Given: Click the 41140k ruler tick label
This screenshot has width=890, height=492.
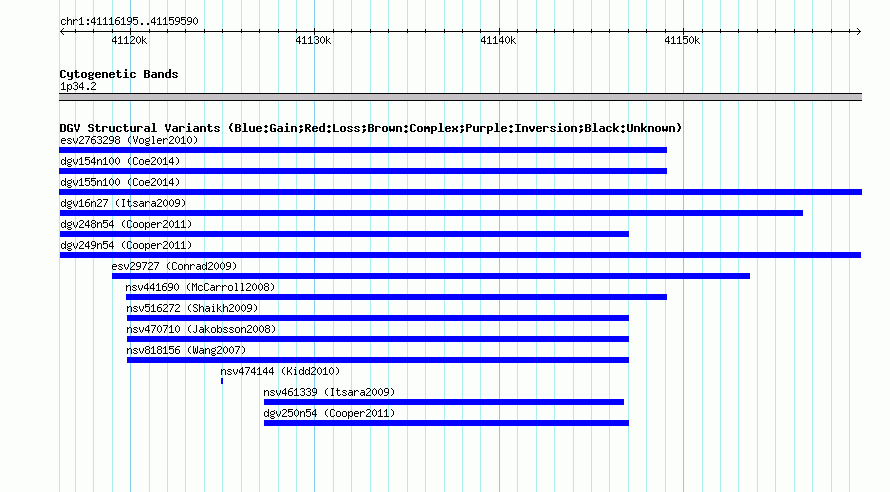Looking at the screenshot, I should pos(498,40).
